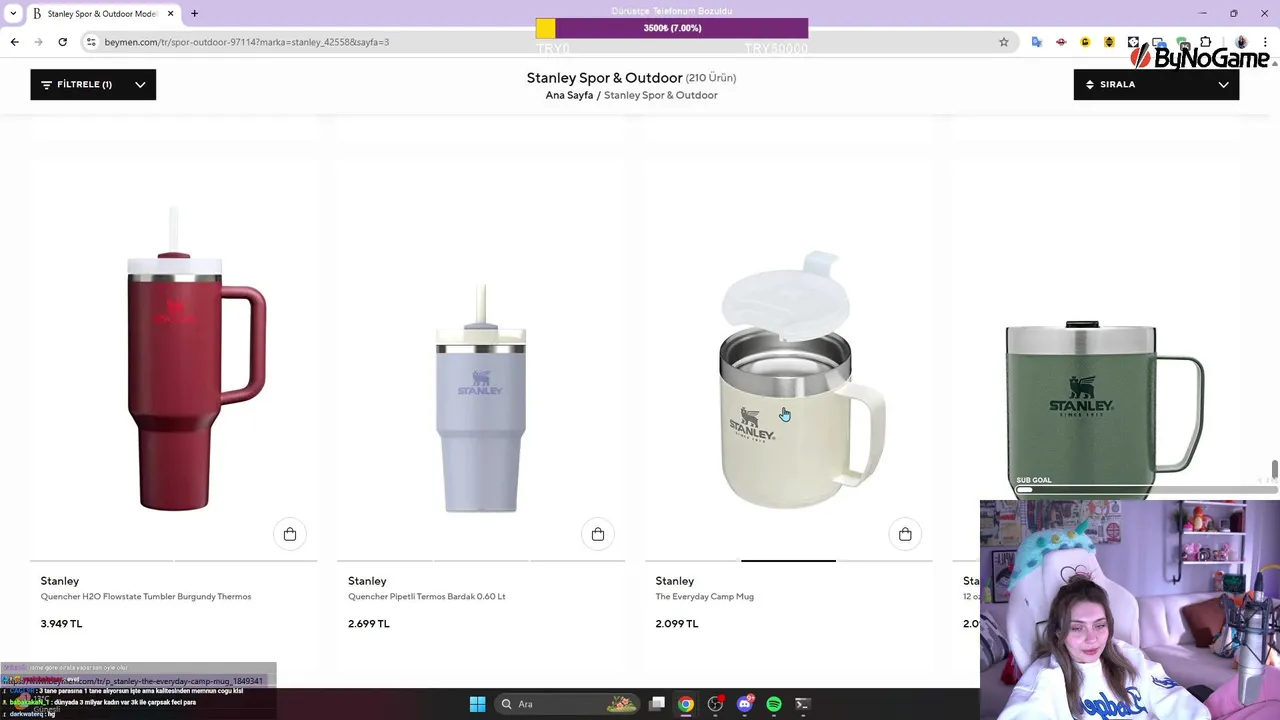The image size is (1280, 720).
Task: Select the active middle image indicator under Camp Mug
Action: tap(788, 561)
